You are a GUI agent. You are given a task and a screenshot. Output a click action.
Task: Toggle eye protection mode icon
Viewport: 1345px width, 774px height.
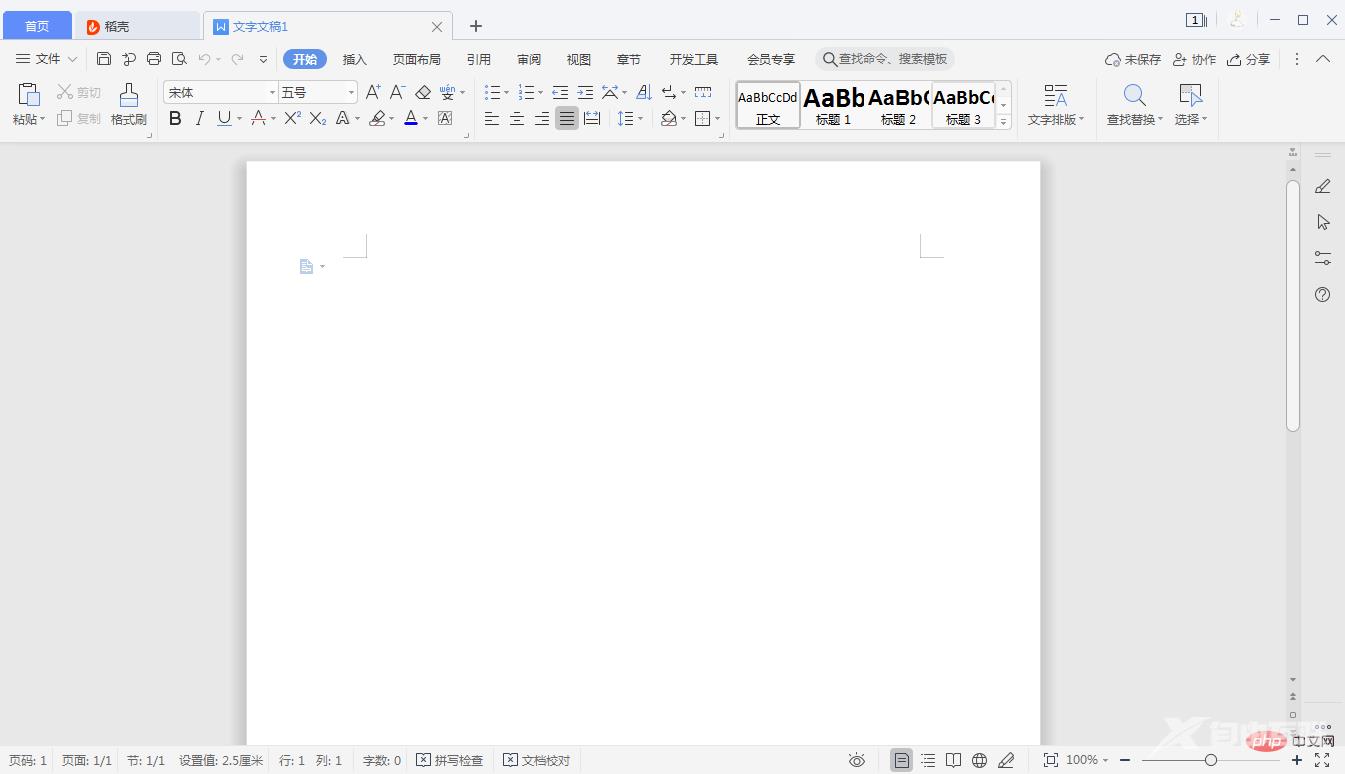(857, 761)
